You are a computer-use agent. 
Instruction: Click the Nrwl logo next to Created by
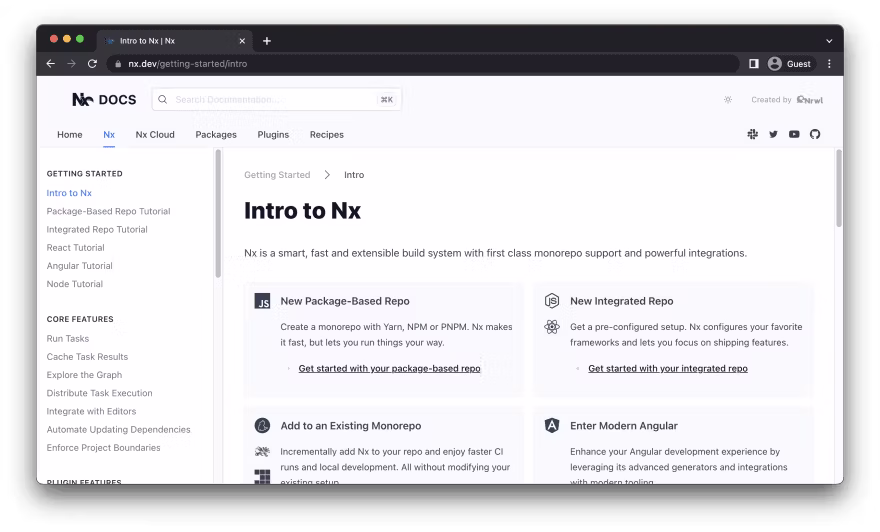809,100
